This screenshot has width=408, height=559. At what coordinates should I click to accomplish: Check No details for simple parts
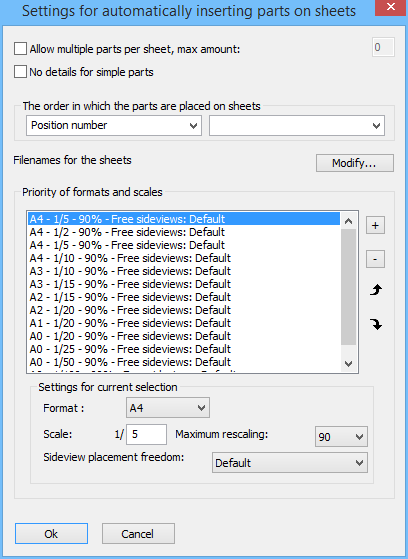click(20, 72)
